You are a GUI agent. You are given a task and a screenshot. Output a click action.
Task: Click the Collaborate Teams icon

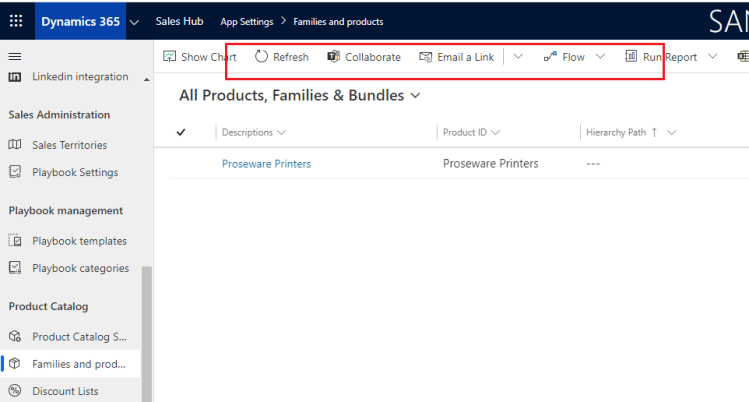333,56
